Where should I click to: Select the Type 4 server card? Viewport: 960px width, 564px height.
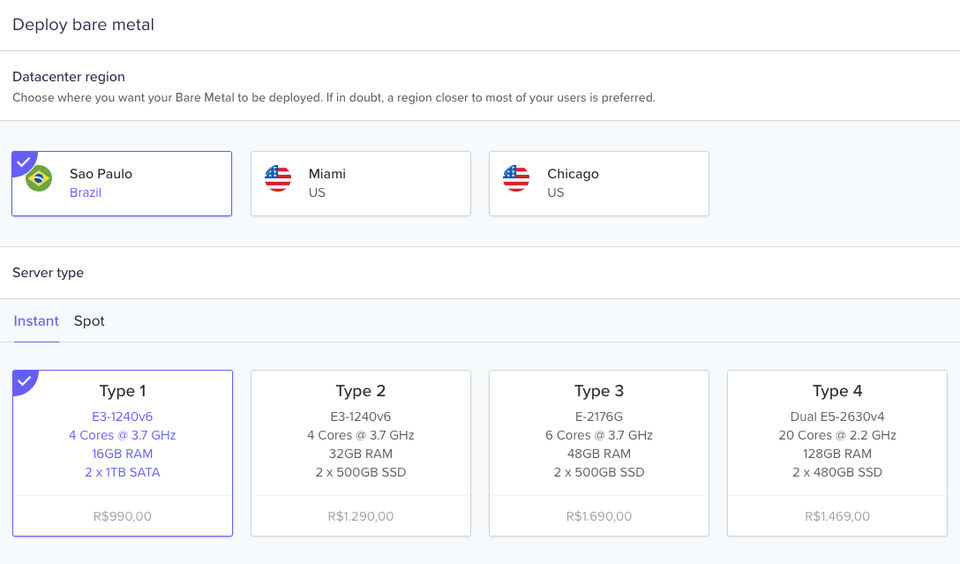click(837, 453)
